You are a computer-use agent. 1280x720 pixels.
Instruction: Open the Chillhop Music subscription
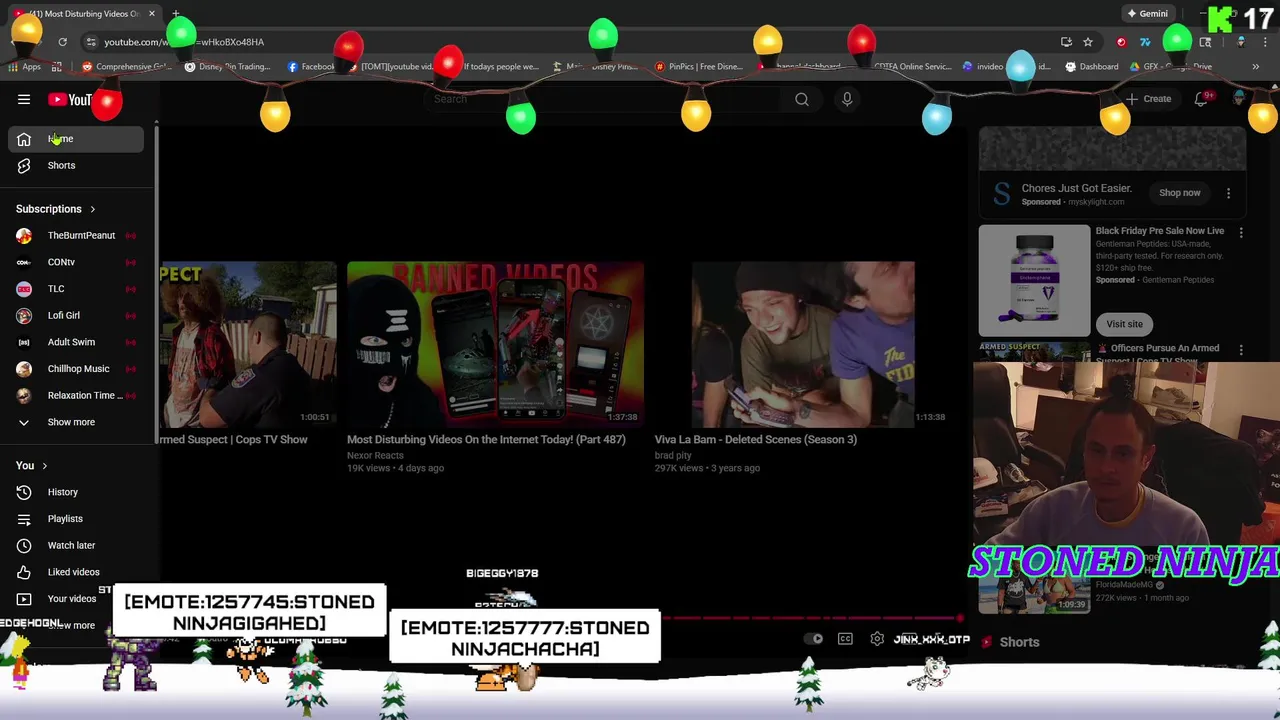pos(76,369)
